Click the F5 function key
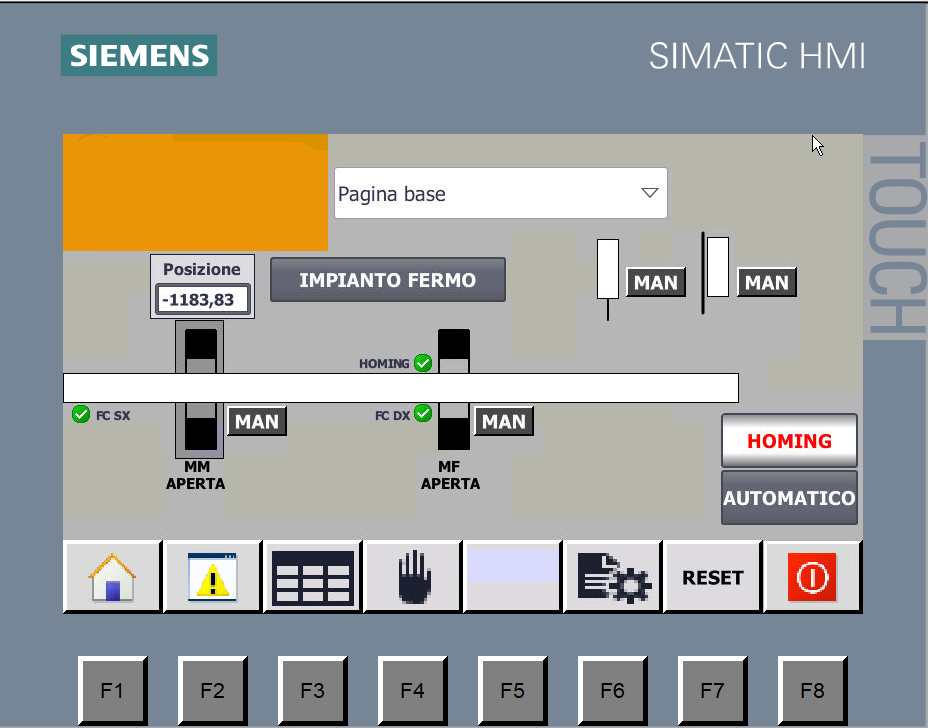 [x=513, y=690]
